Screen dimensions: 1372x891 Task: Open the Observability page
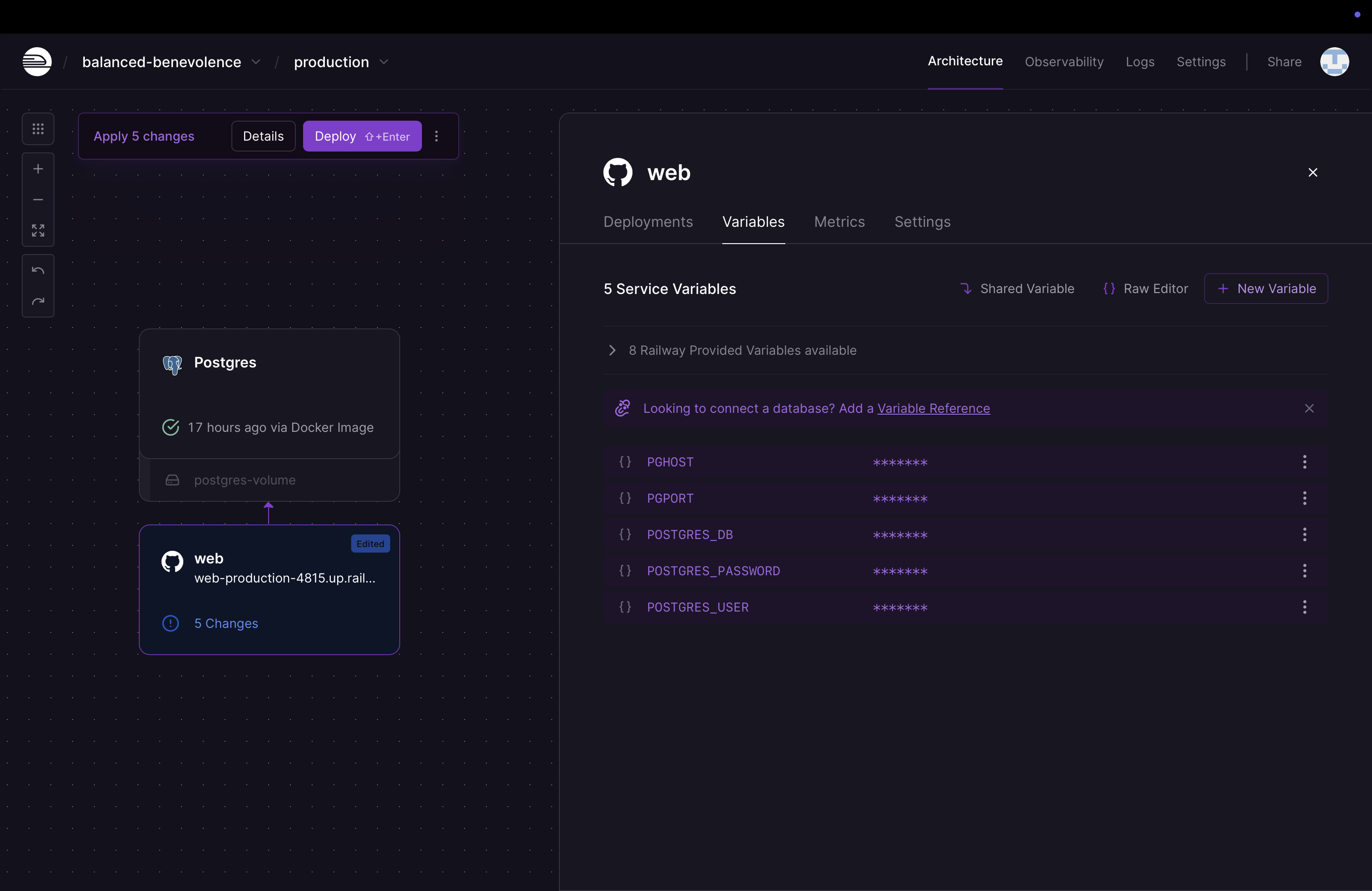(x=1063, y=62)
